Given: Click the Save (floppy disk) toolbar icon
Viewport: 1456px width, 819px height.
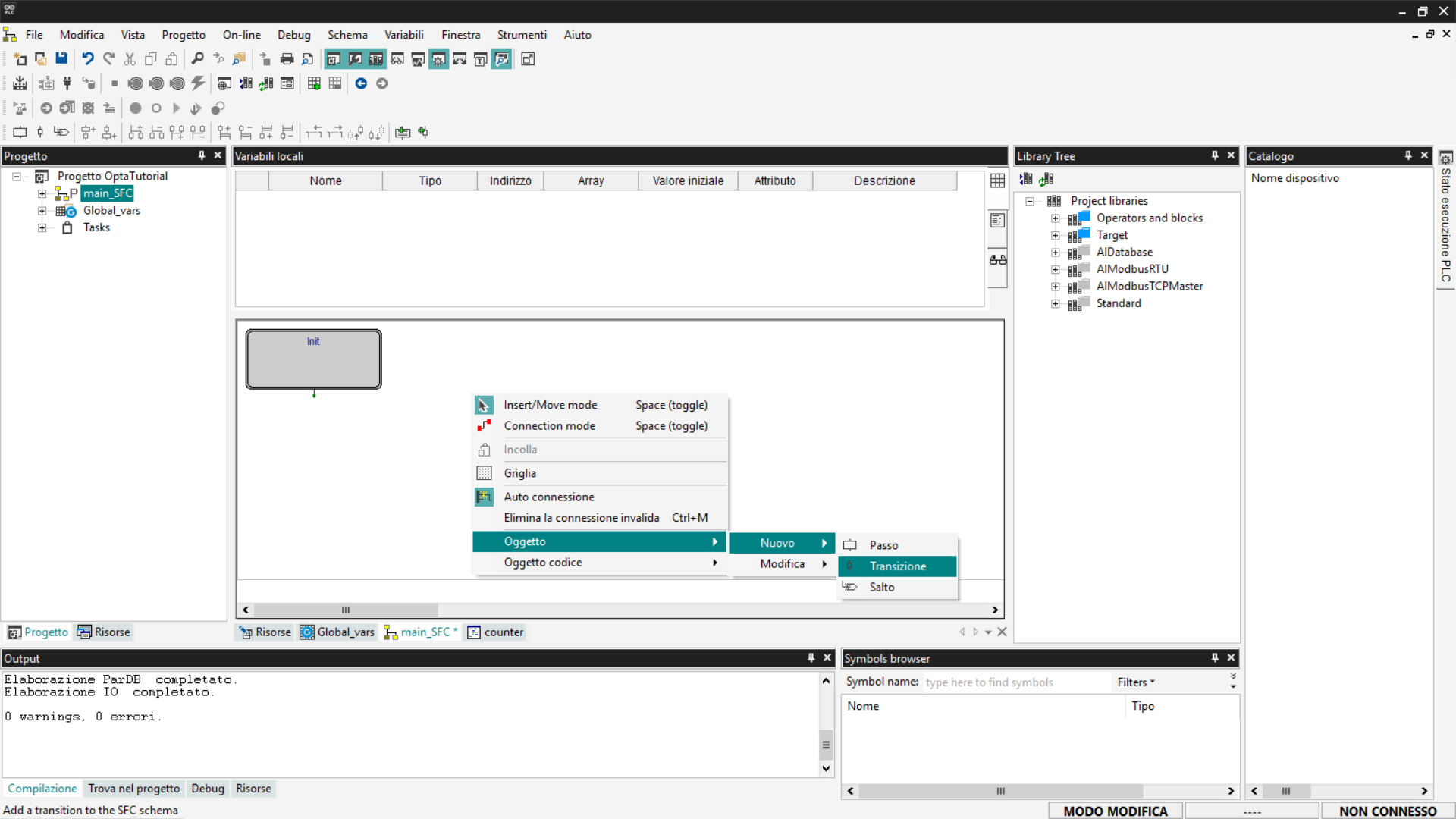Looking at the screenshot, I should (x=61, y=58).
